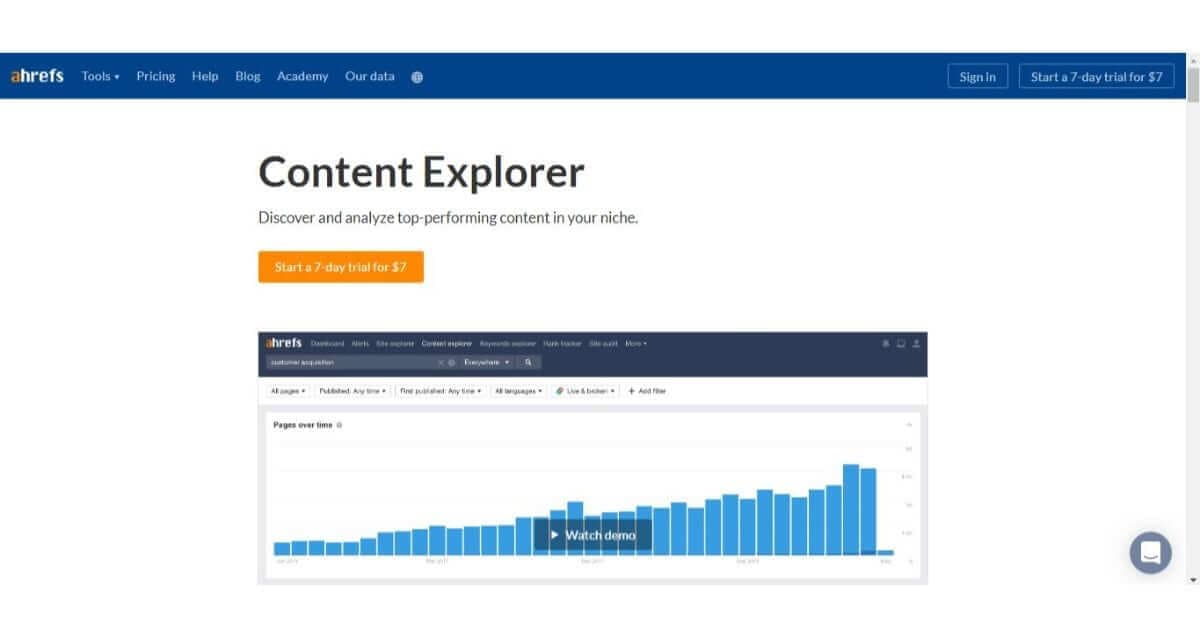Click the header Start a 7-day trial button
Image resolution: width=1200 pixels, height=638 pixels.
click(x=1097, y=76)
